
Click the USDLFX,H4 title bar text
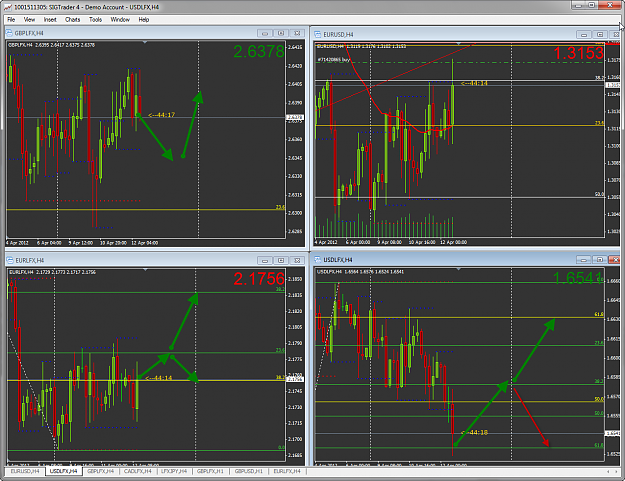(x=338, y=260)
